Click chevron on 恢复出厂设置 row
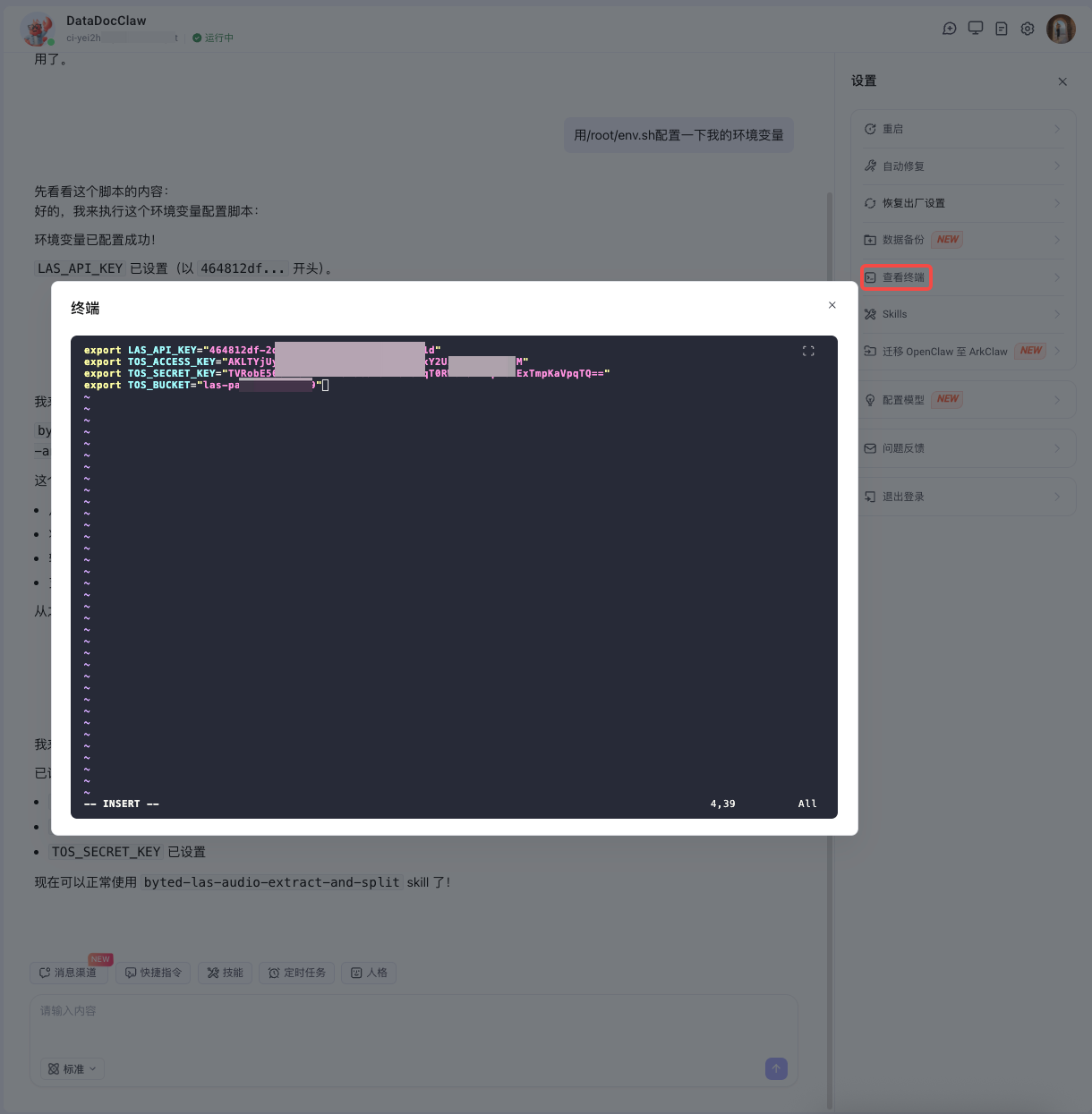This screenshot has height=1114, width=1092. (1057, 203)
